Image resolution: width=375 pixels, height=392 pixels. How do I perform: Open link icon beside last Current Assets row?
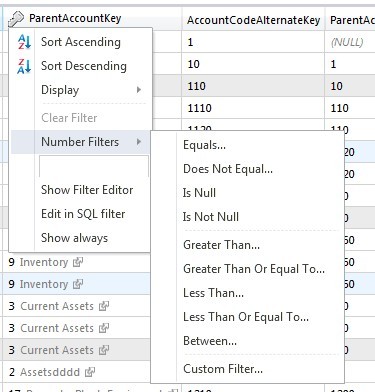pos(104,350)
